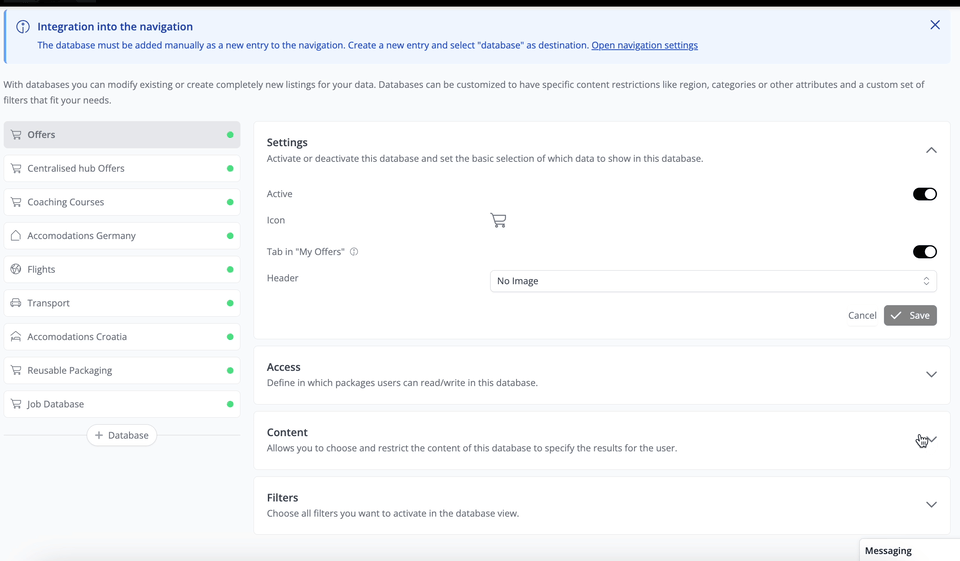
Task: Click the globe icon next to Flights
Action: (16, 270)
